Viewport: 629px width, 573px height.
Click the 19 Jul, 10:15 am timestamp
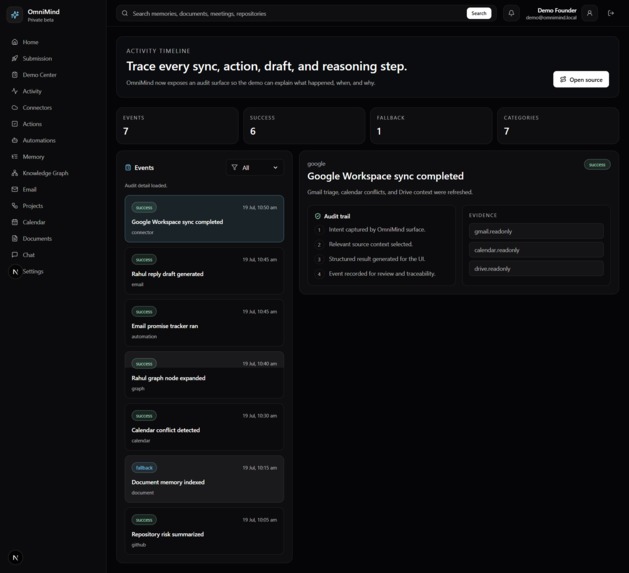[260, 468]
